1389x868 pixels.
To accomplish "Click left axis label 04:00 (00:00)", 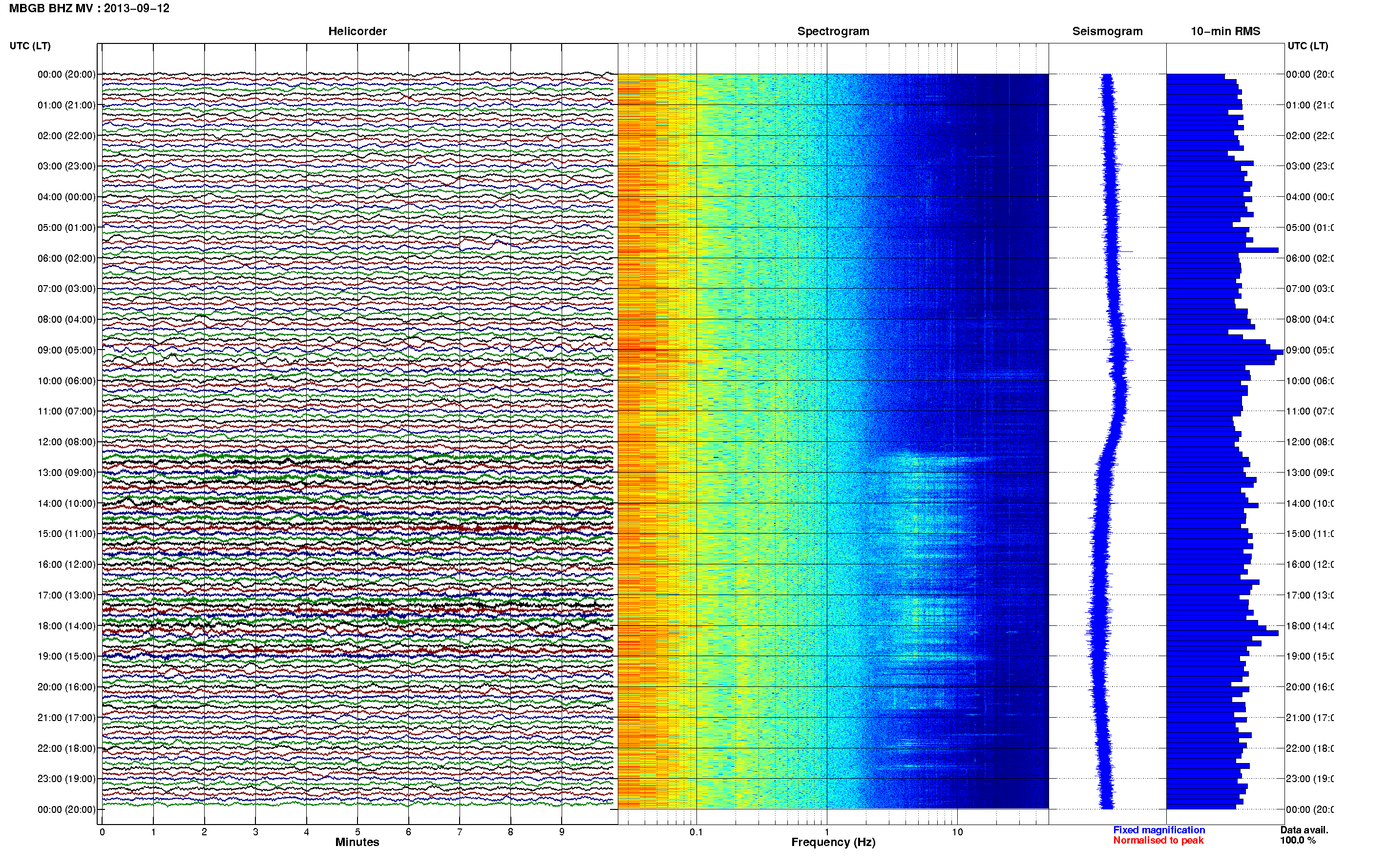I will [66, 197].
